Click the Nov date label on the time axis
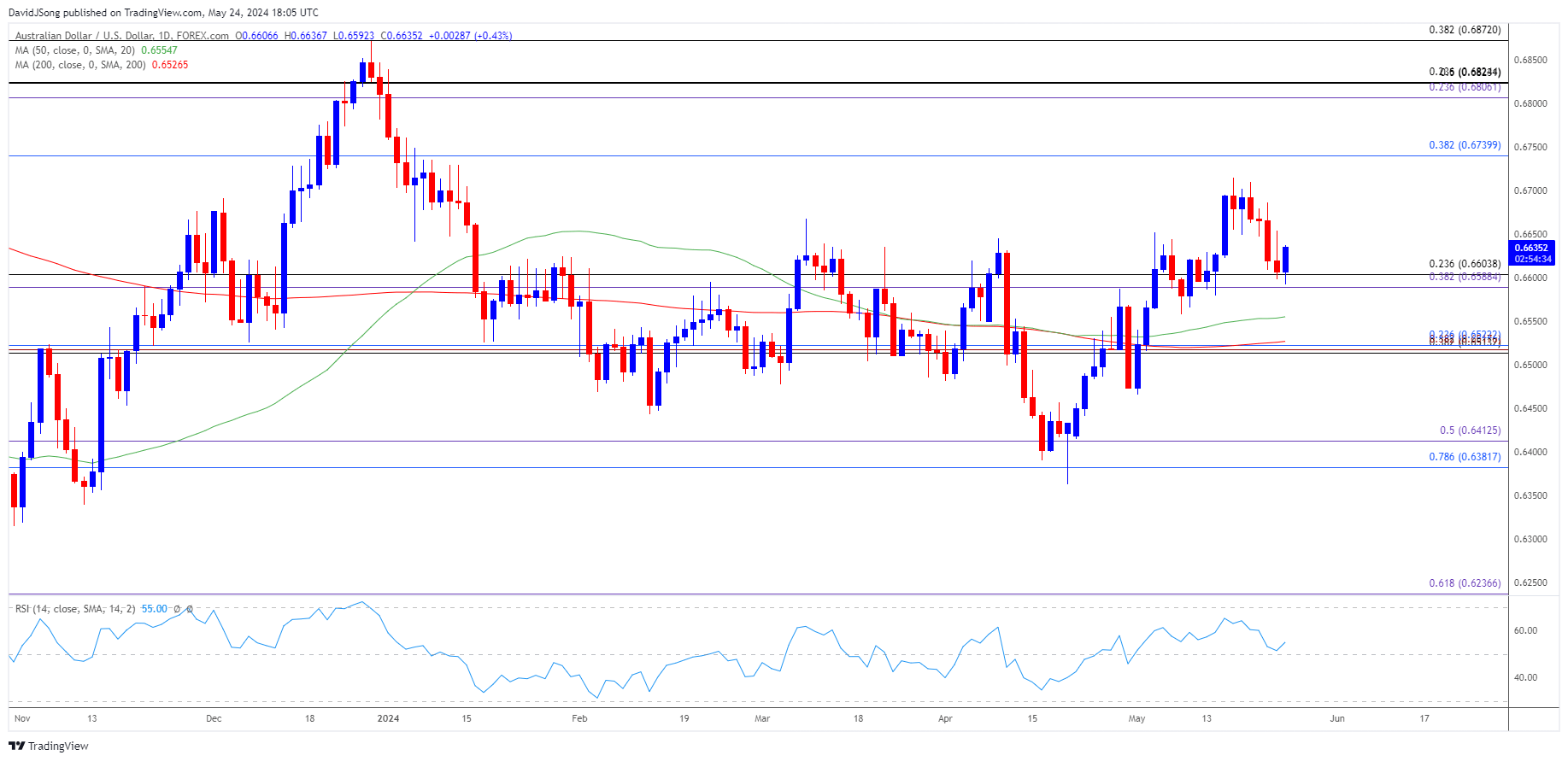1568x761 pixels. pos(22,718)
